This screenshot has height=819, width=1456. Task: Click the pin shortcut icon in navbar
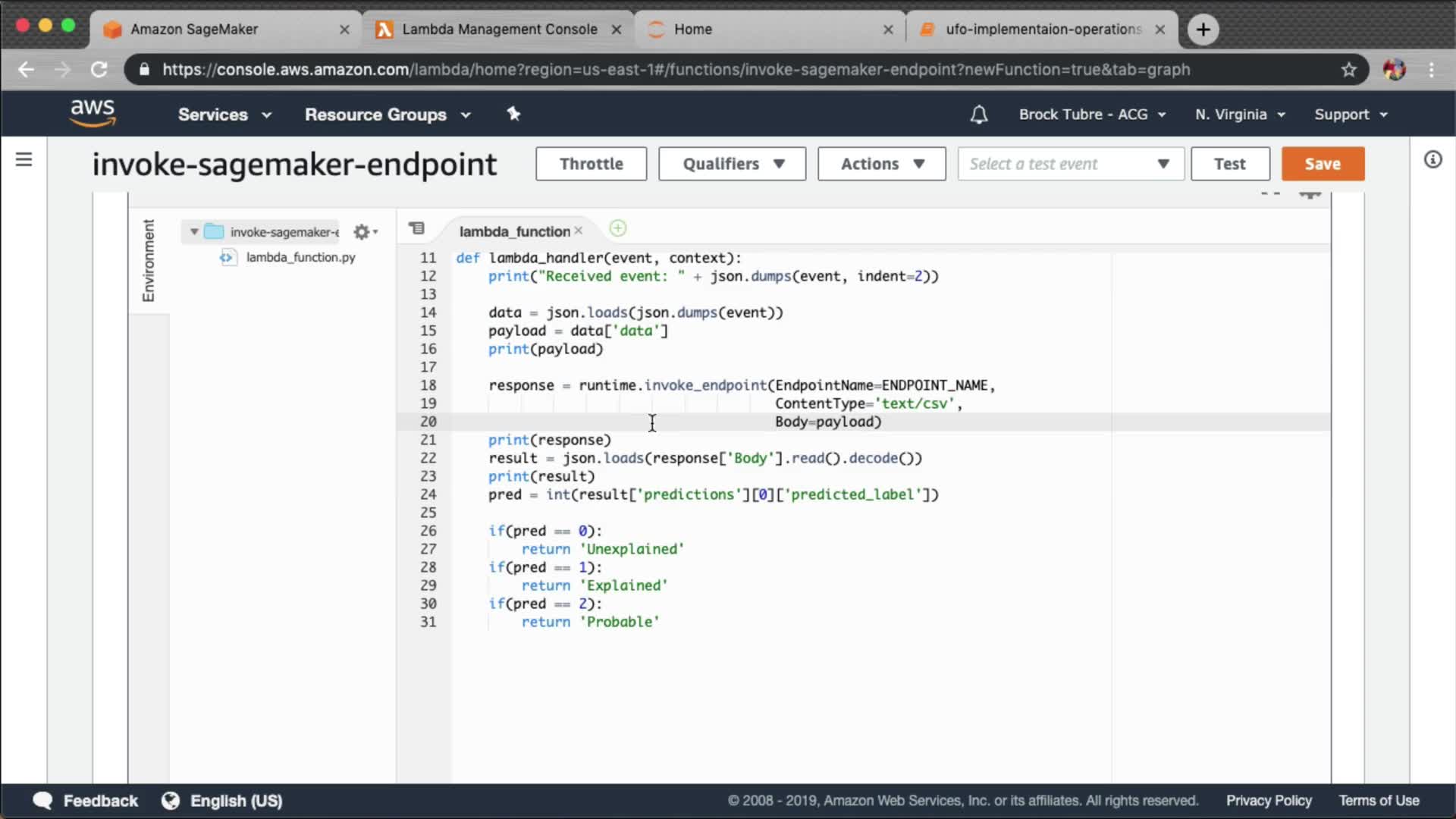513,114
